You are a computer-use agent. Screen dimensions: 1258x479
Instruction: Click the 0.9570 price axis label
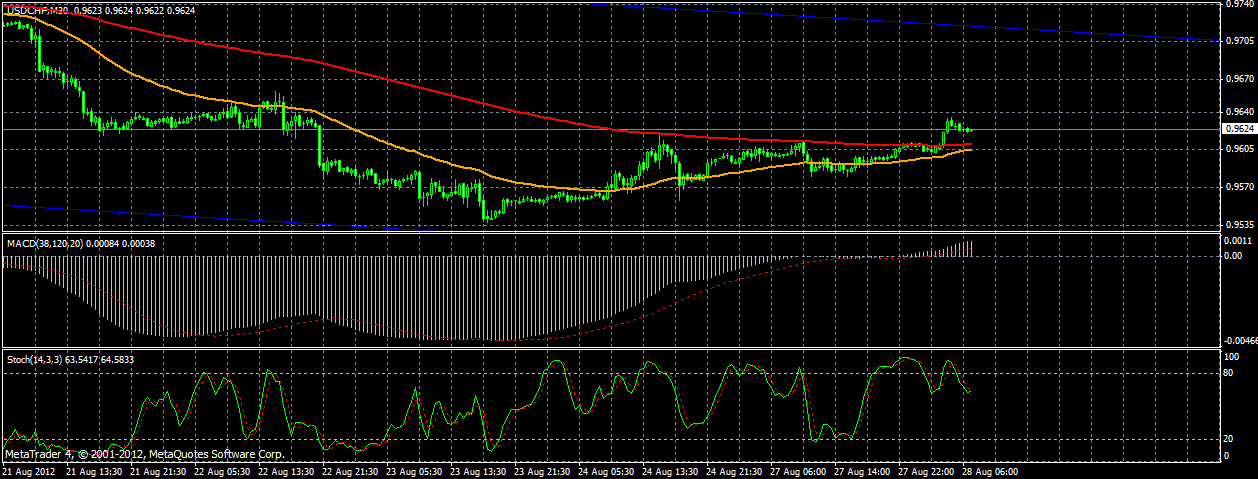pos(1239,186)
